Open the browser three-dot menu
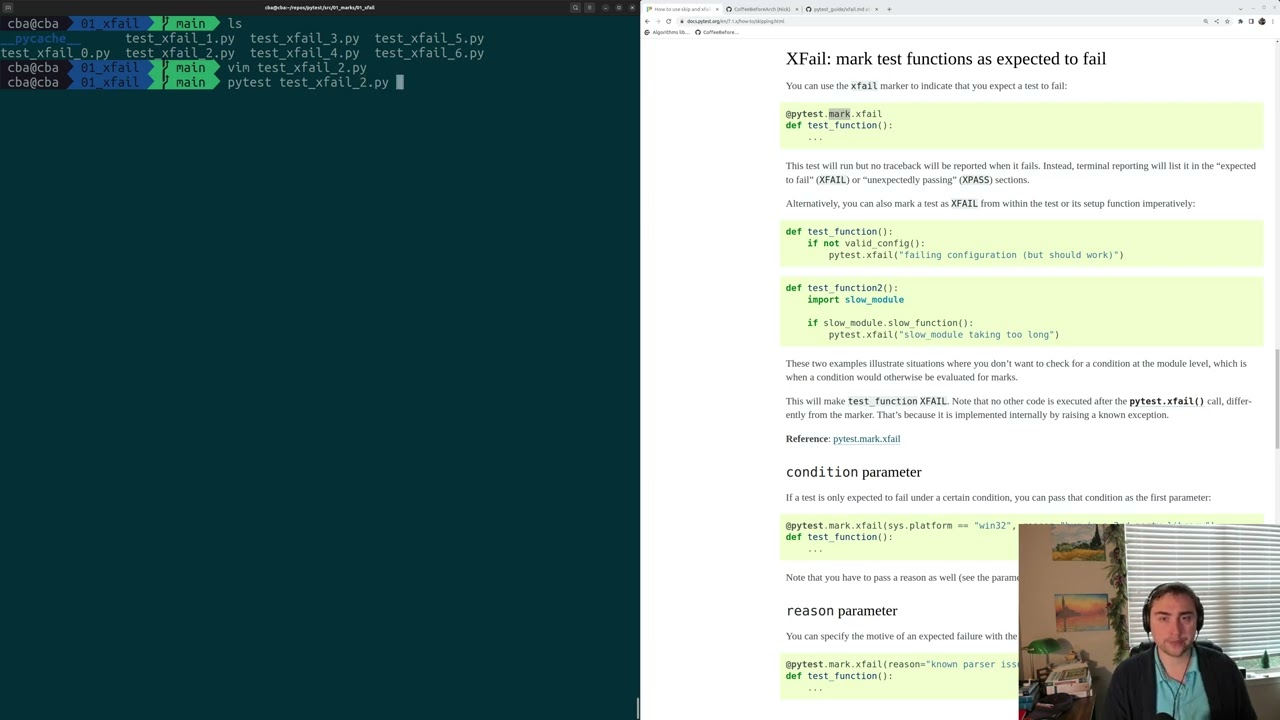The image size is (1280, 720). click(x=1273, y=21)
